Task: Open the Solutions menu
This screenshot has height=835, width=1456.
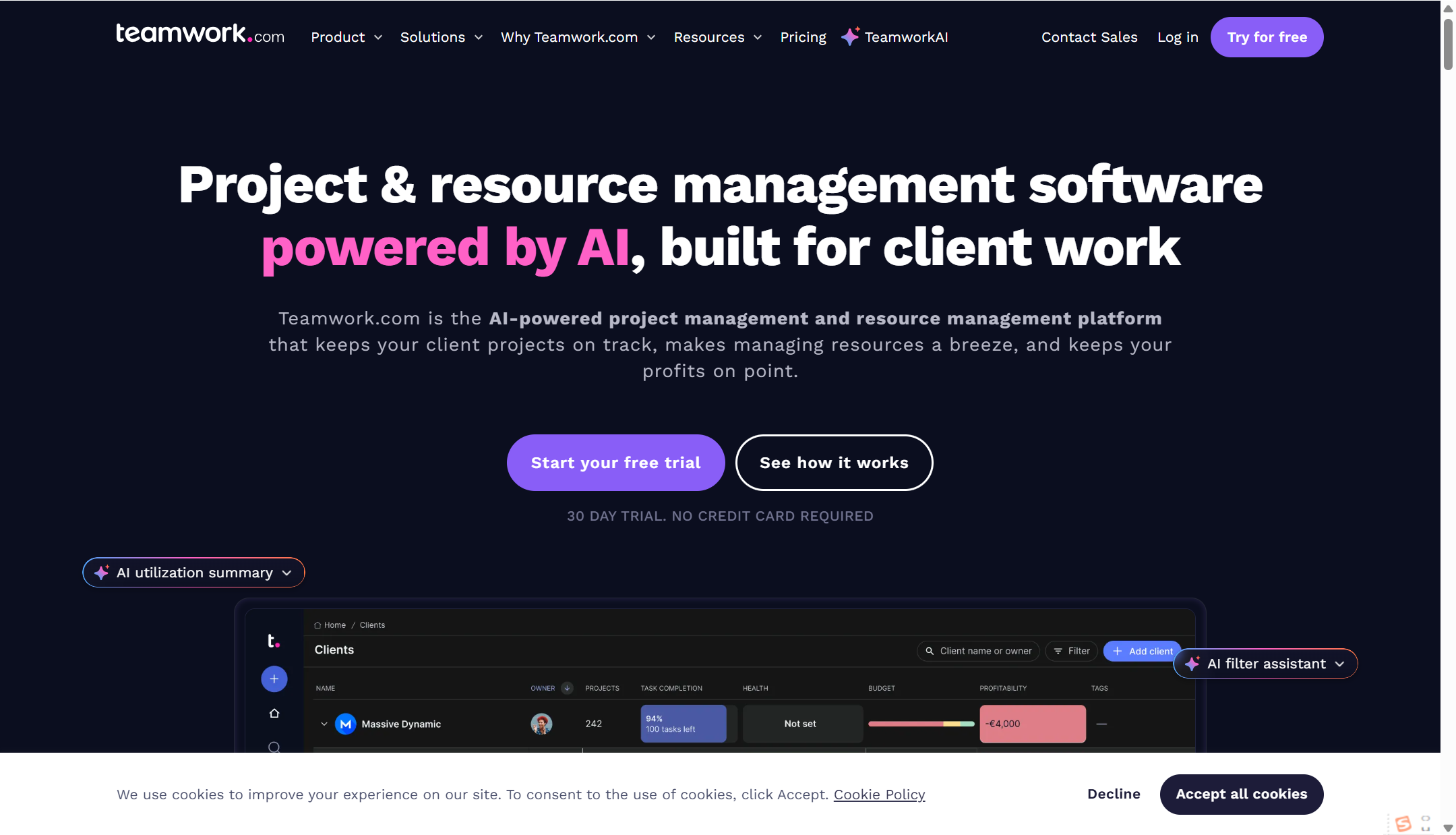Action: click(441, 37)
